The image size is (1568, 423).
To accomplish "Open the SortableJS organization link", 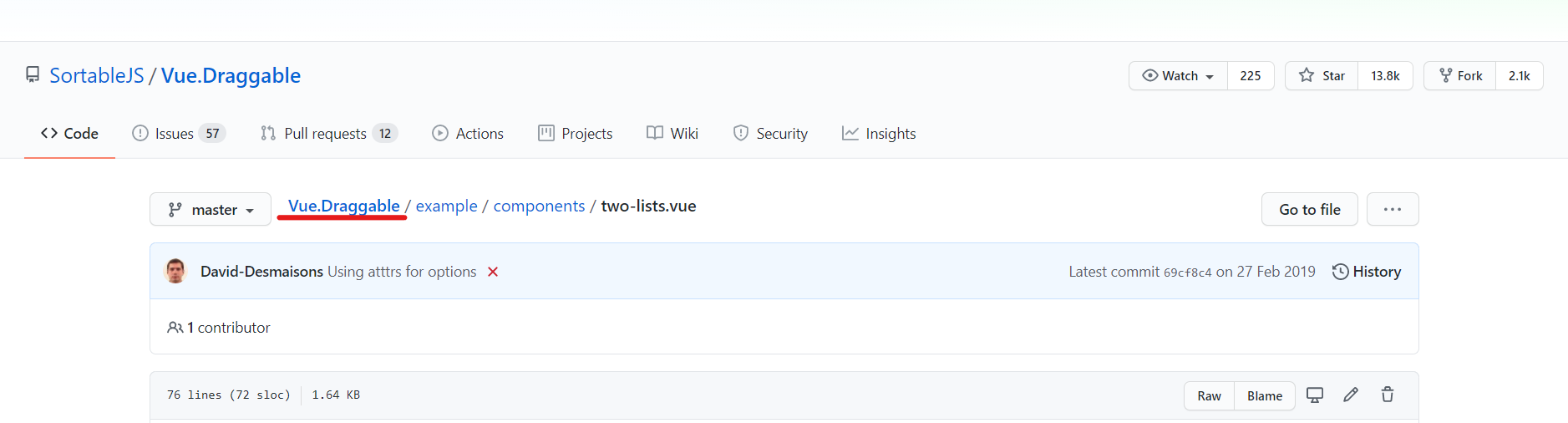I will tap(97, 75).
